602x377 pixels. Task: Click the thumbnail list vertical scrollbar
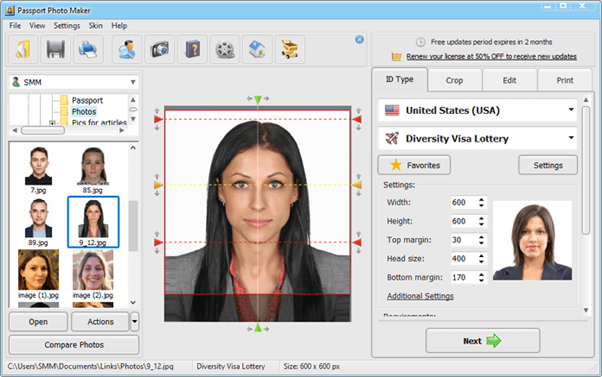coord(133,225)
